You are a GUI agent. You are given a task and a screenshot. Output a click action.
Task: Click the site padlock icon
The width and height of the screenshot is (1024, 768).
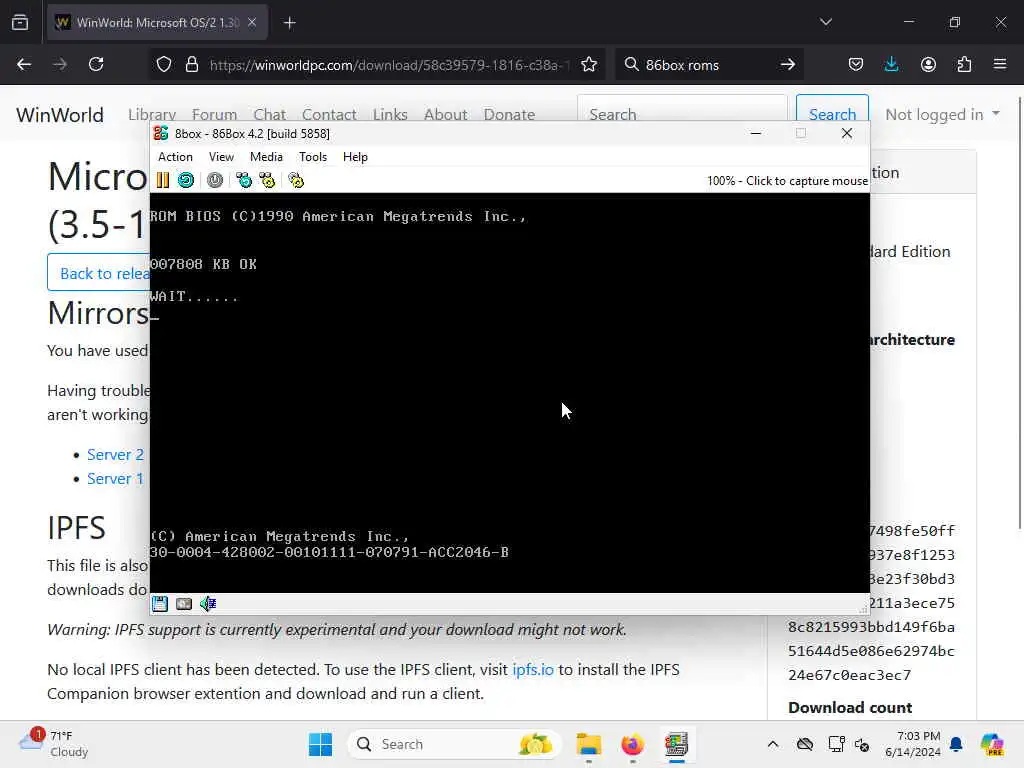[191, 65]
